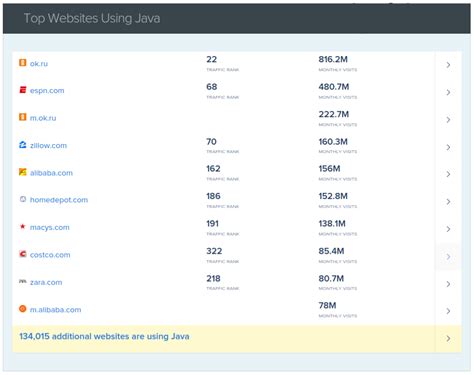Click the macys.com red star favicon
This screenshot has width=474, height=375.
point(22,227)
